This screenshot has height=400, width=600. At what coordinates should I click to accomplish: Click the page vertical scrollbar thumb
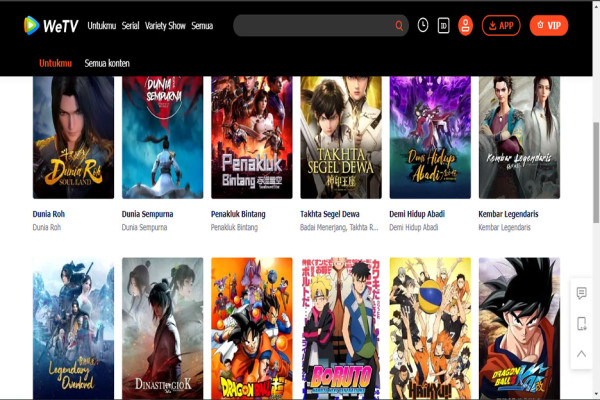coord(596,172)
